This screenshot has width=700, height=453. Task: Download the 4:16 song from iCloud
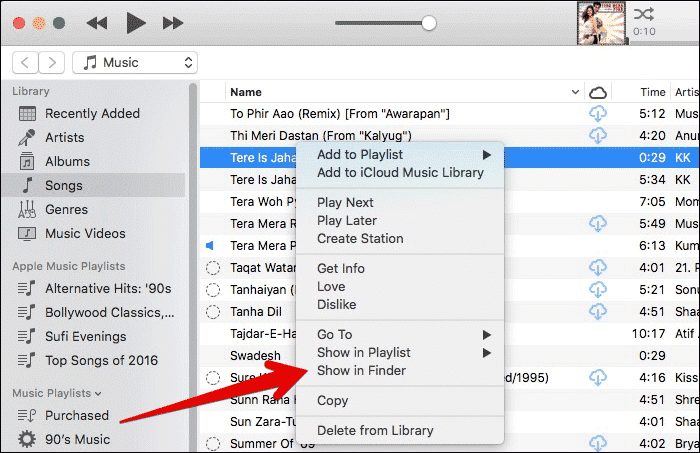(597, 378)
